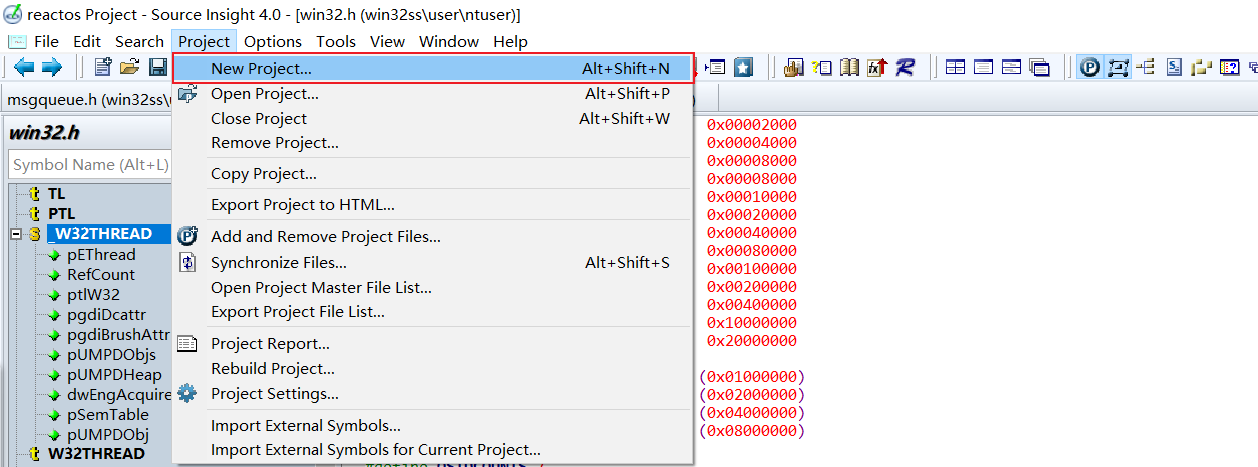Click the yellow hierarchy blocks icon
Screen dimensions: 1258x467
1202,67
